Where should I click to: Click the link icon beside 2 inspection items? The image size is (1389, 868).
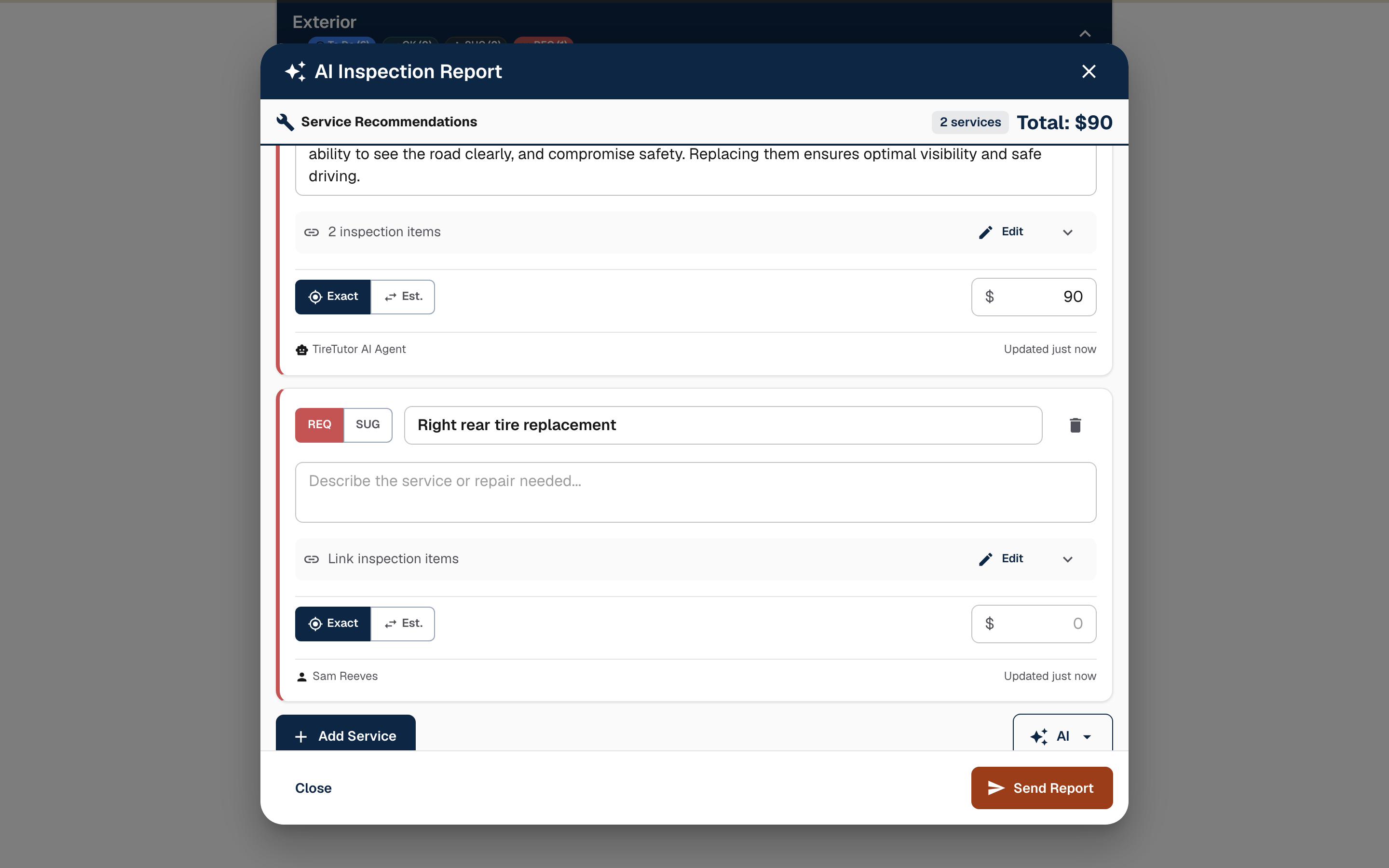(x=311, y=232)
